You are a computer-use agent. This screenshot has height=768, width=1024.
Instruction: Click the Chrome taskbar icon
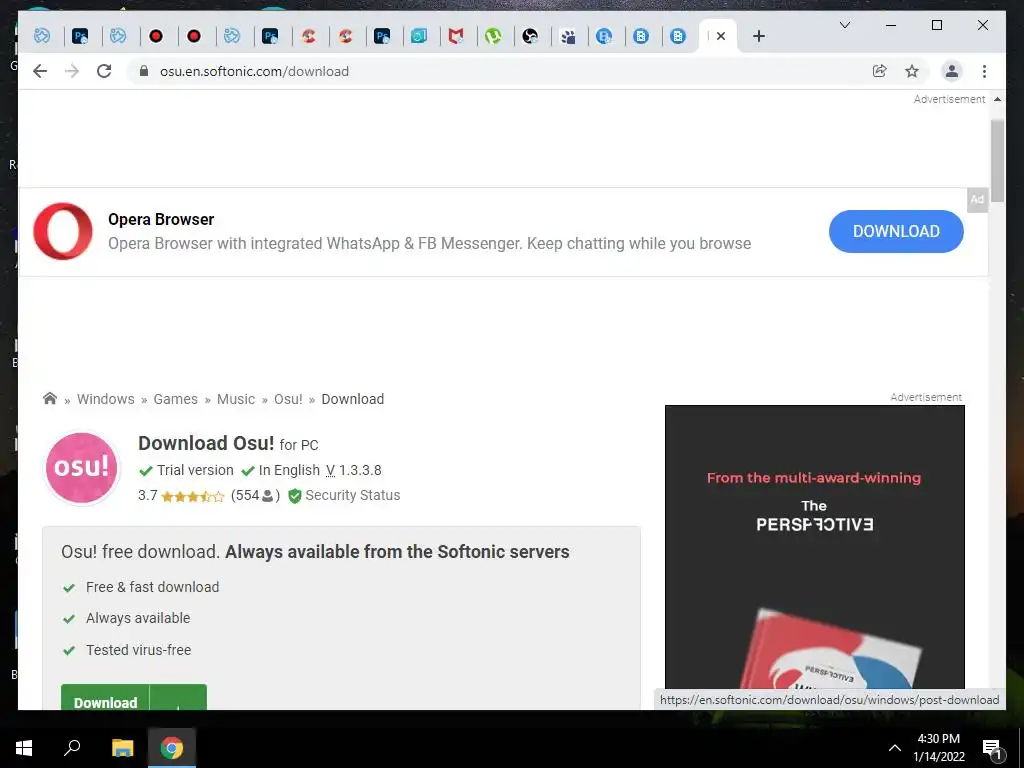172,748
